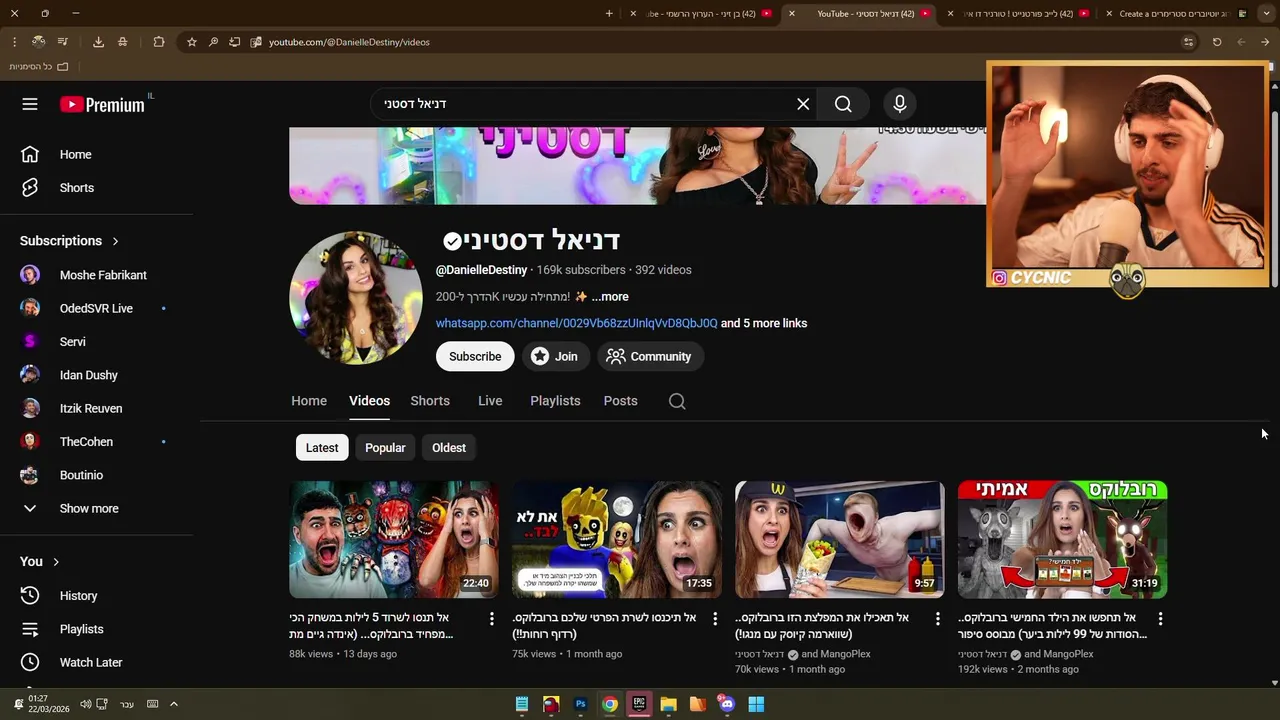Open the Community button
Screen dimensions: 1280x720
click(649, 357)
